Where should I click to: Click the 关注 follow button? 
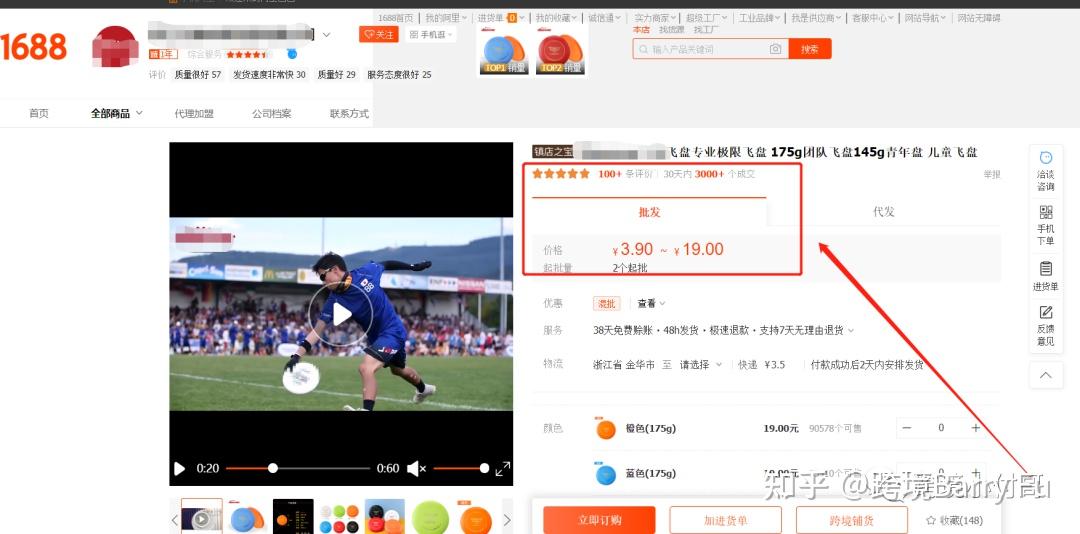click(378, 34)
